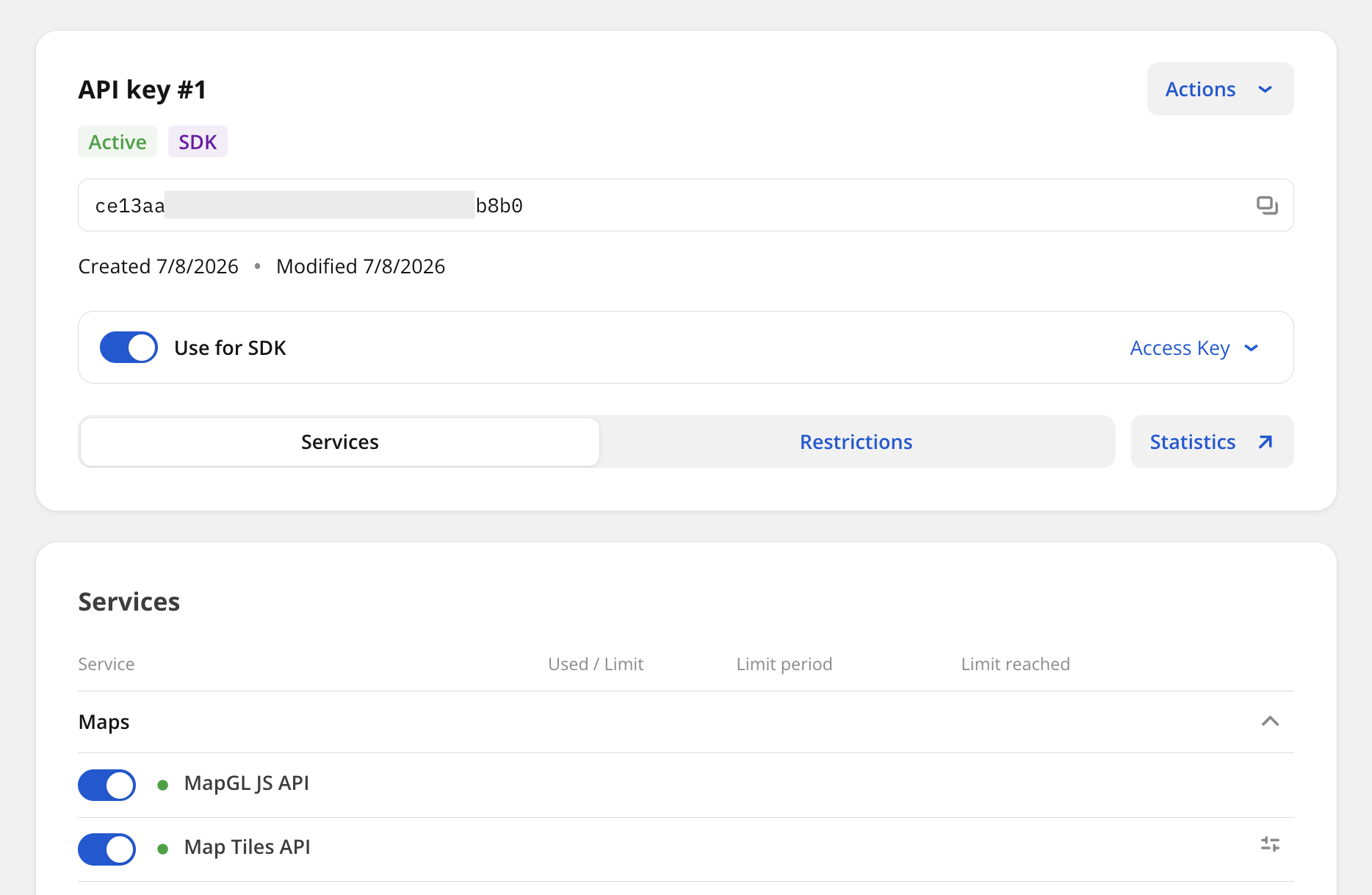This screenshot has width=1372, height=895.
Task: Collapse the Maps services group
Action: (x=1270, y=722)
